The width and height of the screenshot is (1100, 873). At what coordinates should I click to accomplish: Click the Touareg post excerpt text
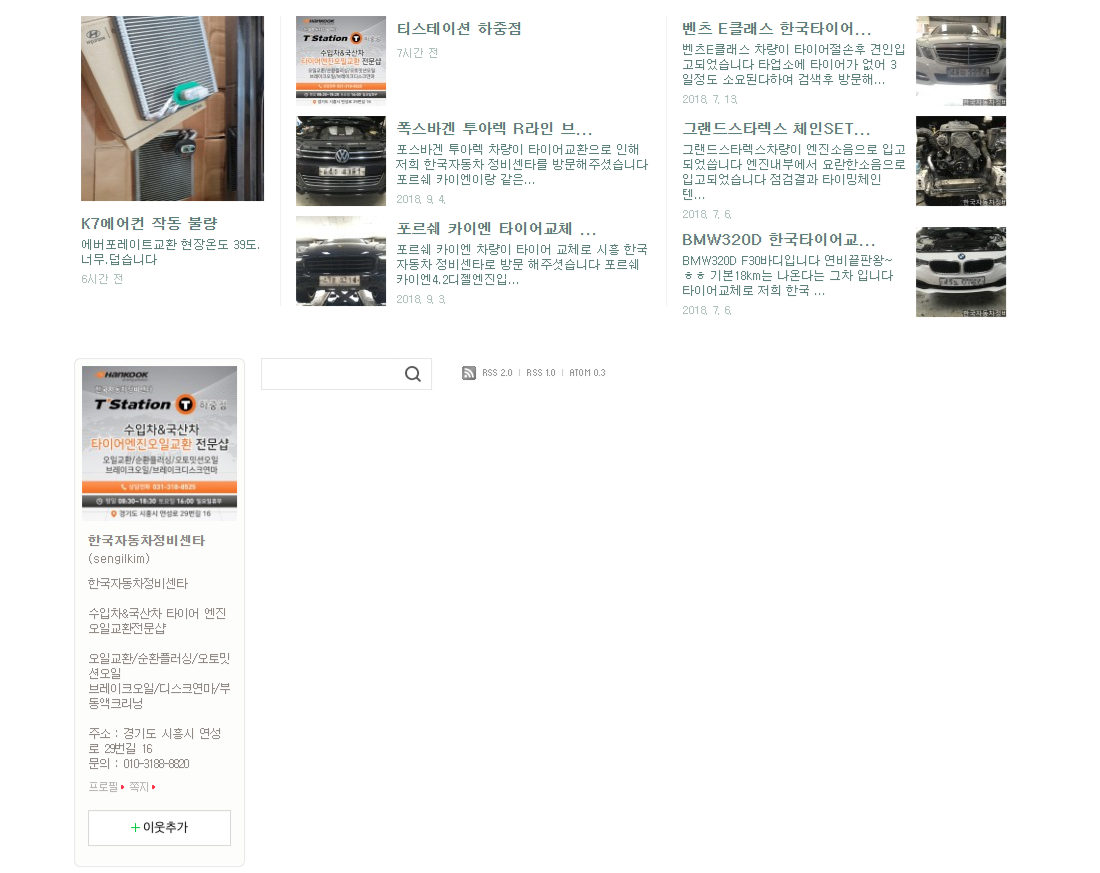tap(522, 164)
